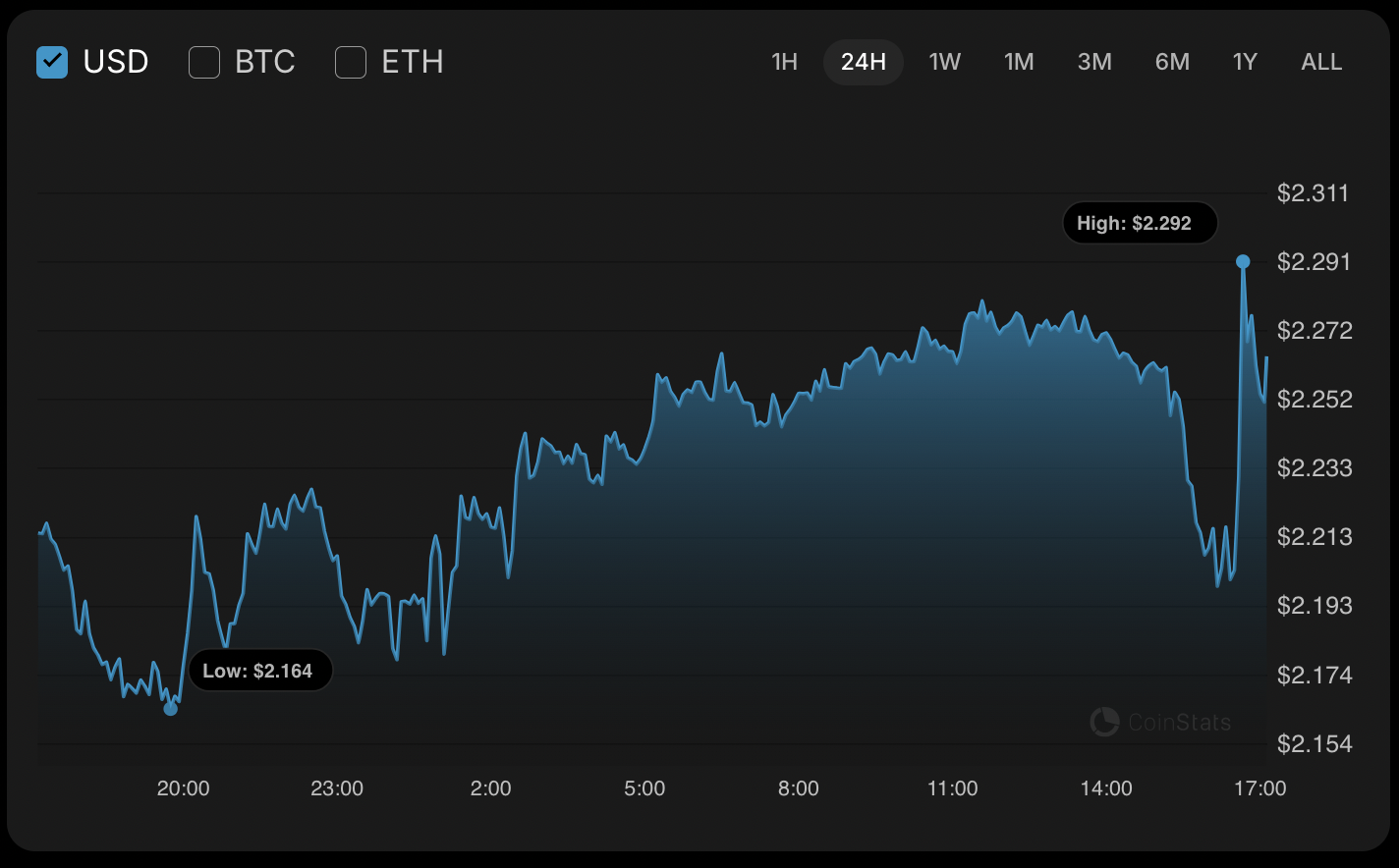Click the blue data point marker at chart peak
This screenshot has width=1399, height=868.
pyautogui.click(x=1244, y=260)
